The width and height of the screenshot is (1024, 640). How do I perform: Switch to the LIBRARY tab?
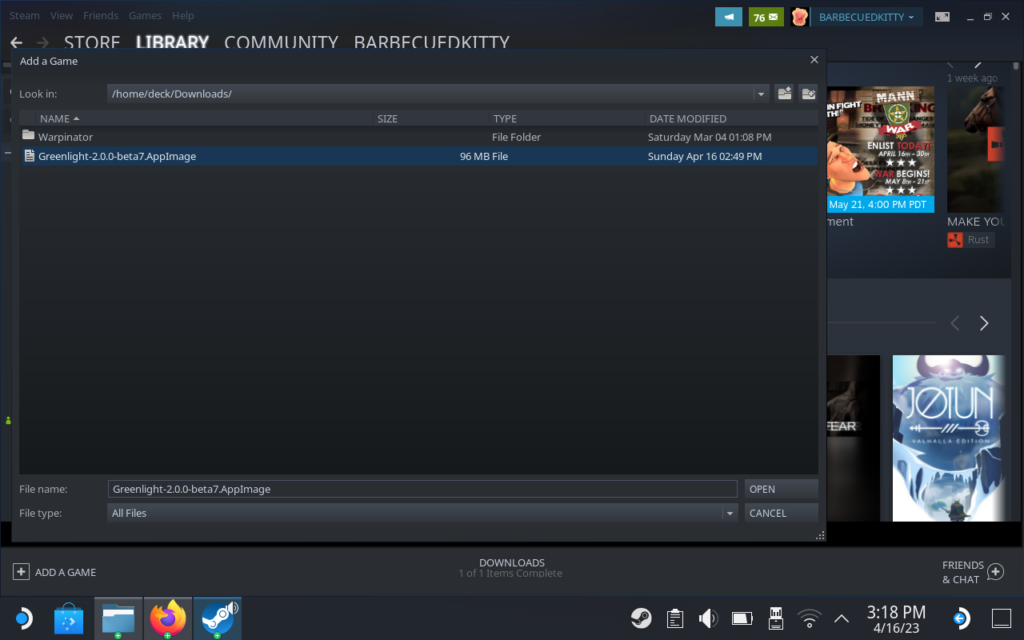pyautogui.click(x=172, y=42)
